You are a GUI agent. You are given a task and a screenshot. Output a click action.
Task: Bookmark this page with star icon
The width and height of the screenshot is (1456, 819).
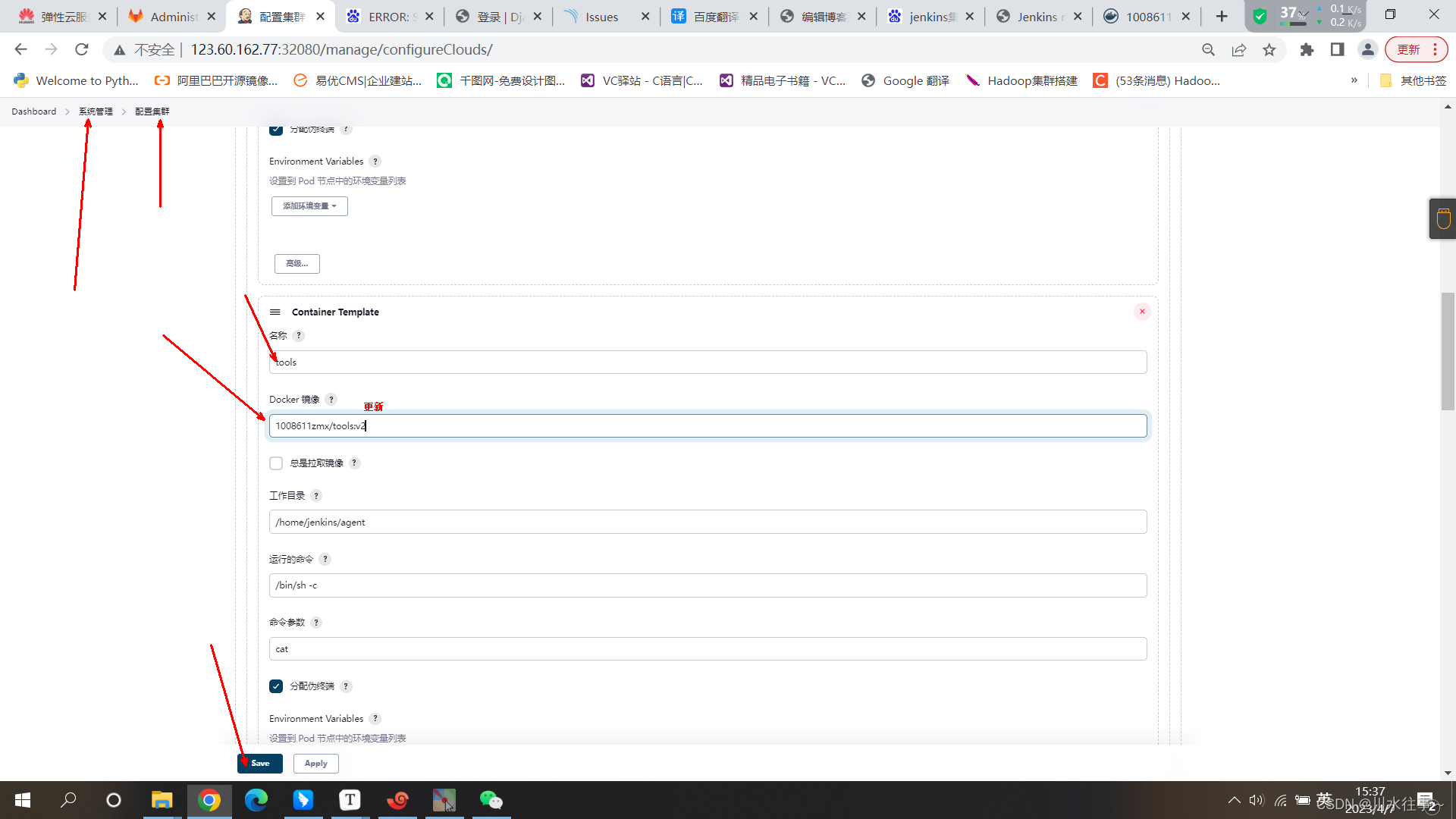tap(1269, 50)
